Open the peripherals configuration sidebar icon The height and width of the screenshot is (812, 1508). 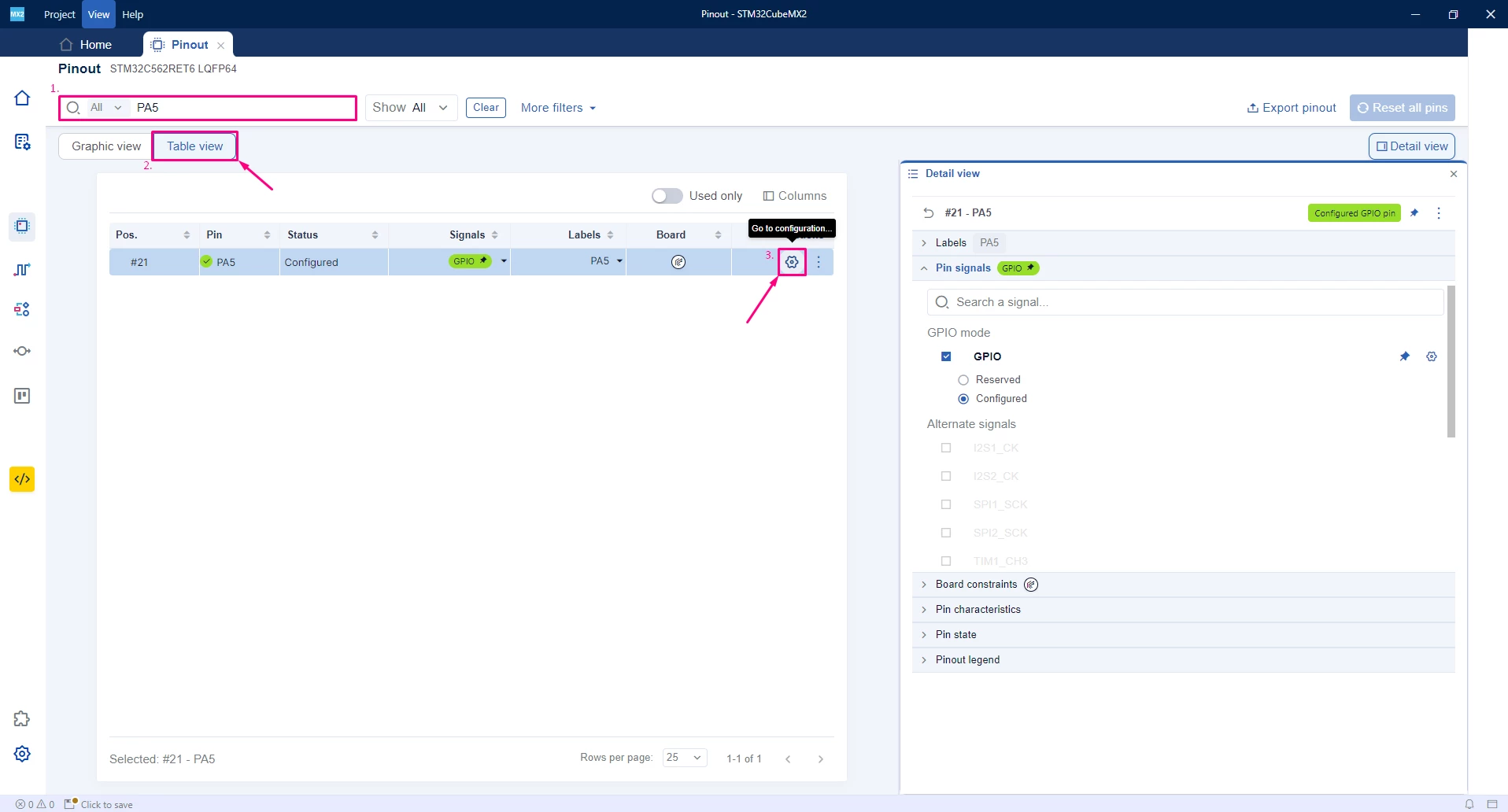point(22,309)
